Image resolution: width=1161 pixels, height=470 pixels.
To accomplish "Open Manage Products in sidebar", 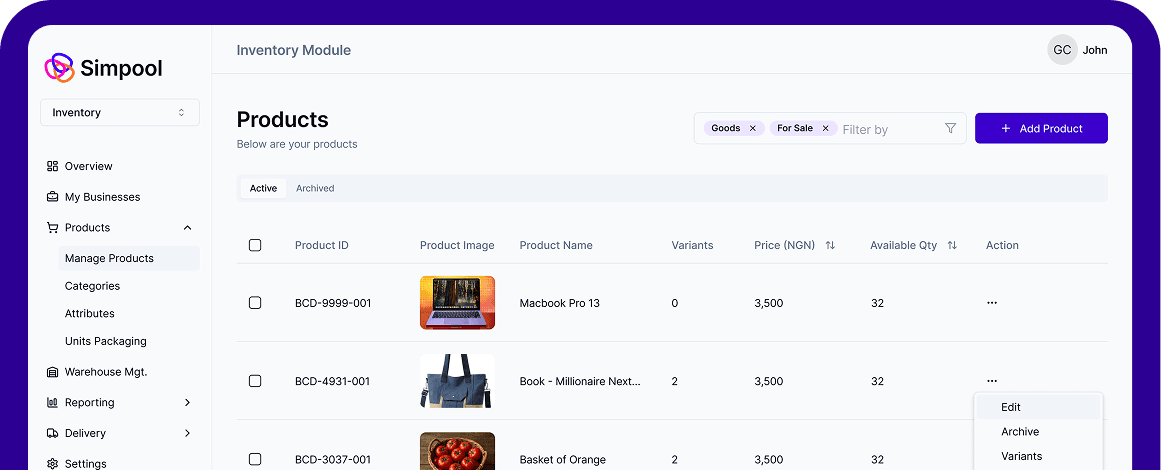I will tap(129, 258).
